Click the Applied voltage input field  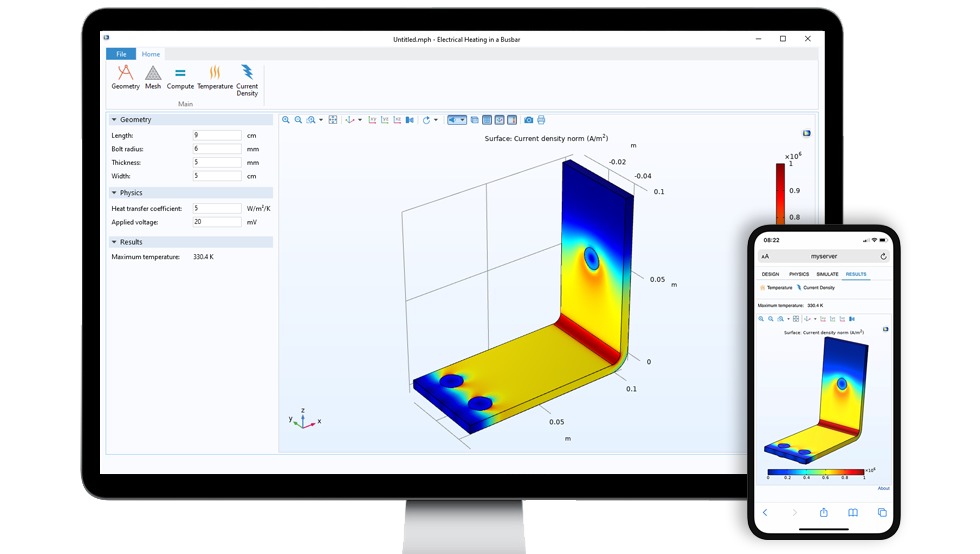click(217, 222)
